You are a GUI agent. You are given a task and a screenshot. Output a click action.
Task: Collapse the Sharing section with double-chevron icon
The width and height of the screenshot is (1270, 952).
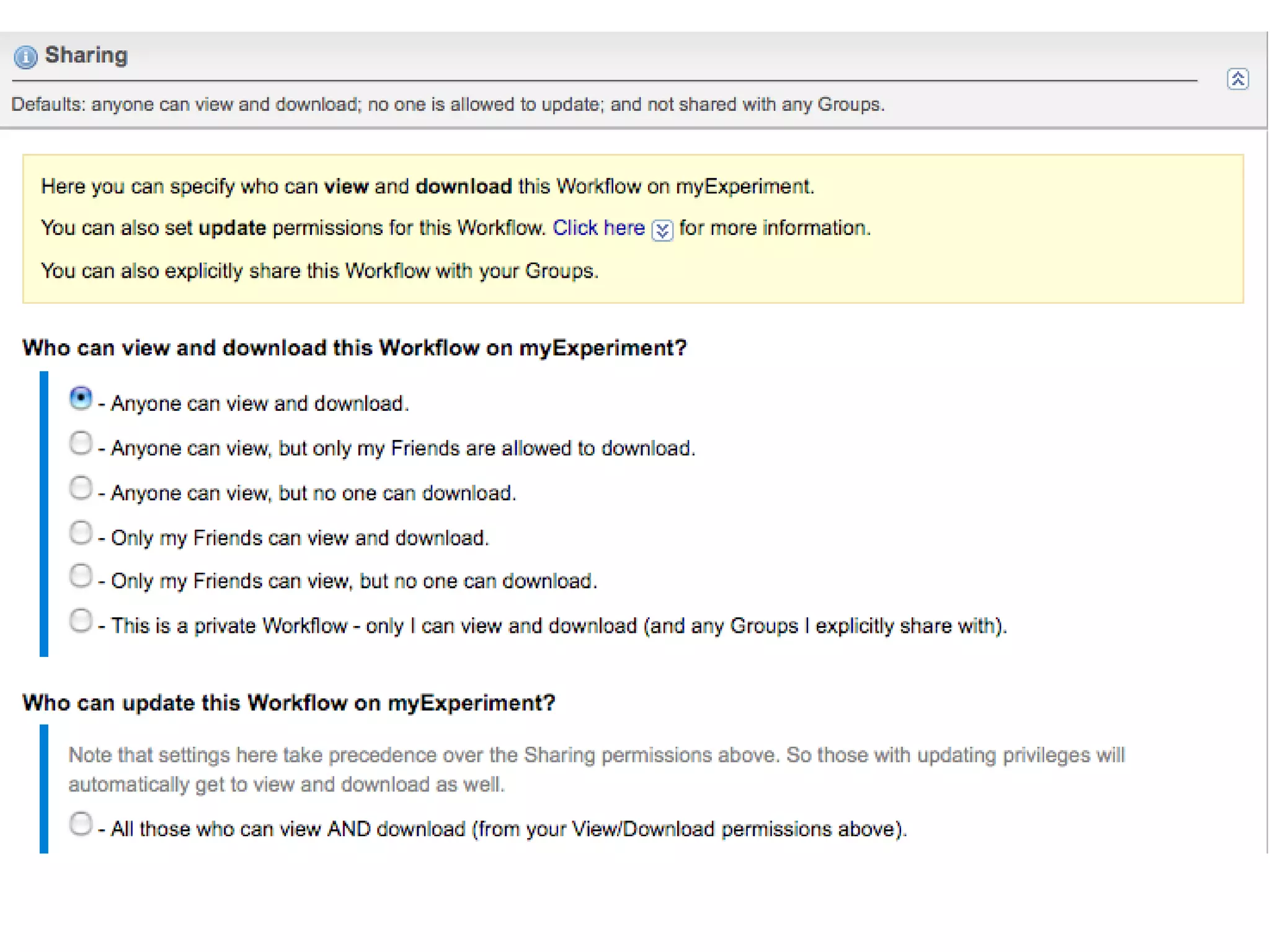click(1237, 79)
